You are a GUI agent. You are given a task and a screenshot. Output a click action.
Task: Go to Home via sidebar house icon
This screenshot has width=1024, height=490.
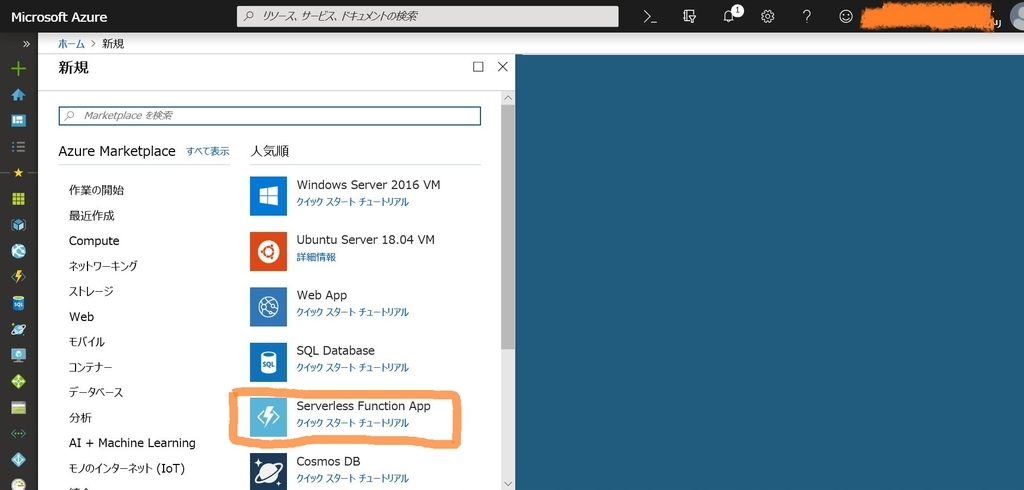point(18,95)
